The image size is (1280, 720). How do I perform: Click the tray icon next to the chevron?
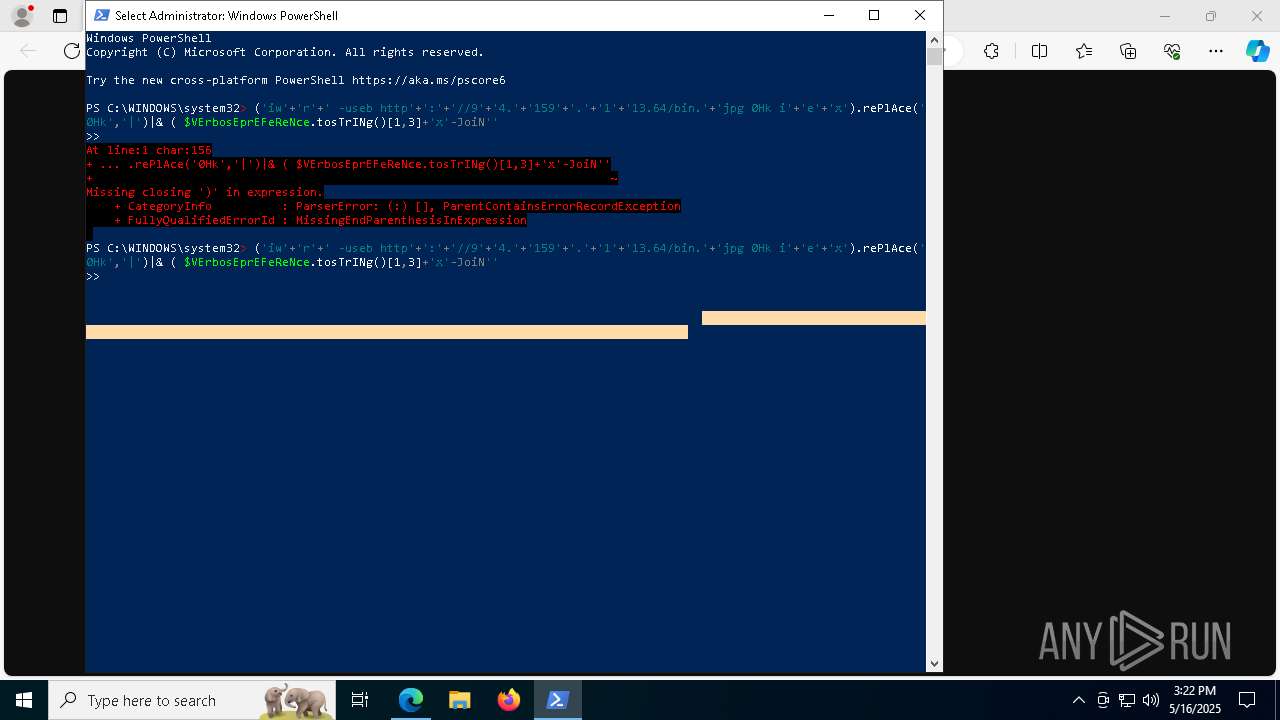click(x=1103, y=700)
